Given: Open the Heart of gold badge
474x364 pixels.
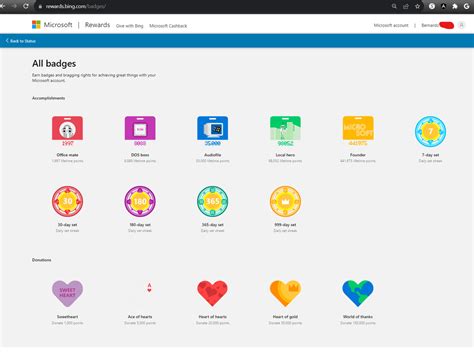Looking at the screenshot, I should pyautogui.click(x=285, y=293).
